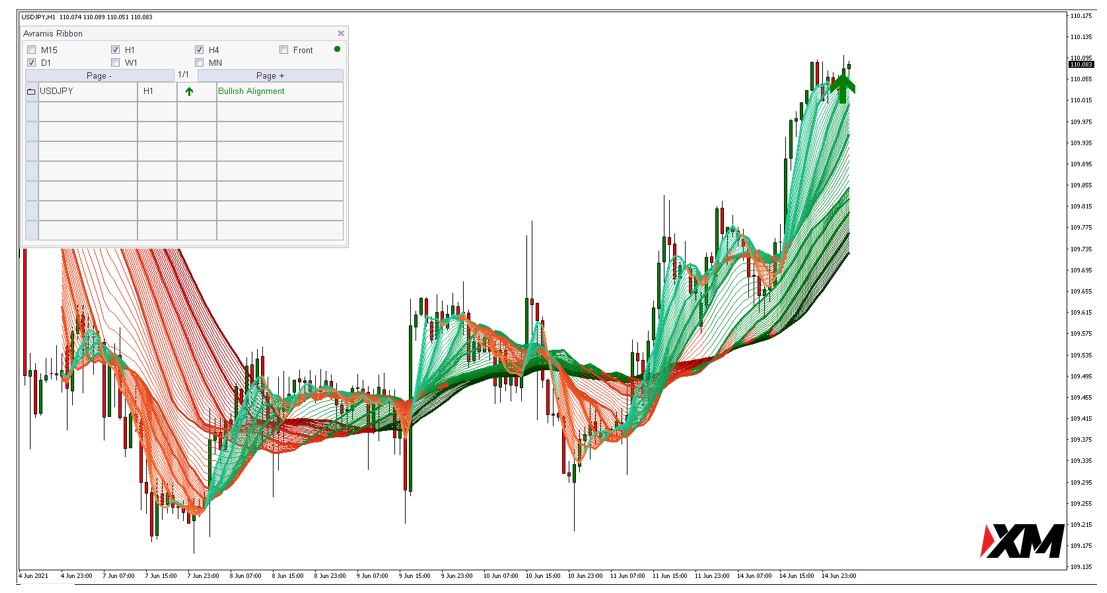Go to next page with Page +
The image size is (1107, 593).
[x=270, y=76]
